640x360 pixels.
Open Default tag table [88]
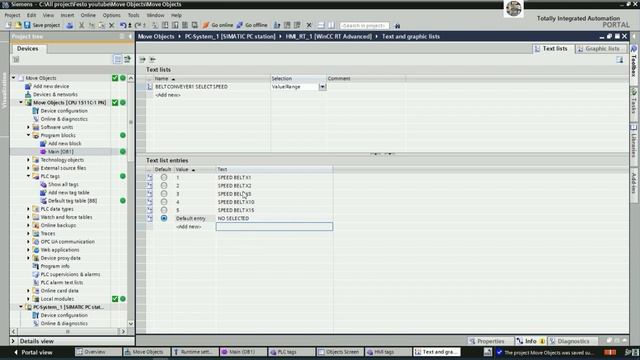point(72,201)
